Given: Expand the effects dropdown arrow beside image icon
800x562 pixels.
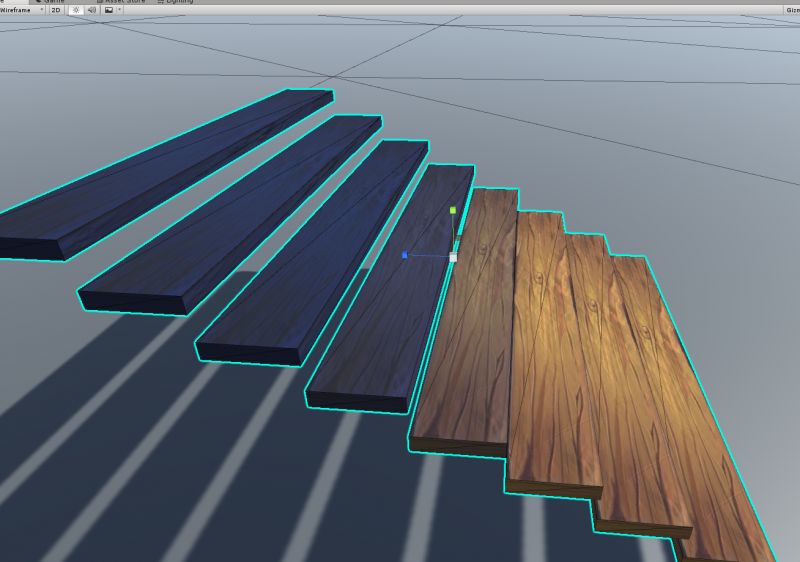Looking at the screenshot, I should (x=119, y=10).
